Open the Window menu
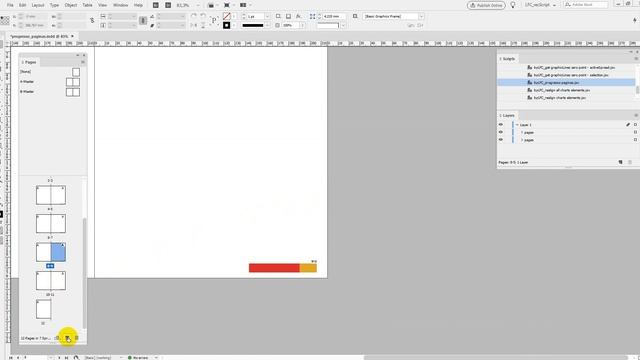640x360 pixels. tap(120, 5)
